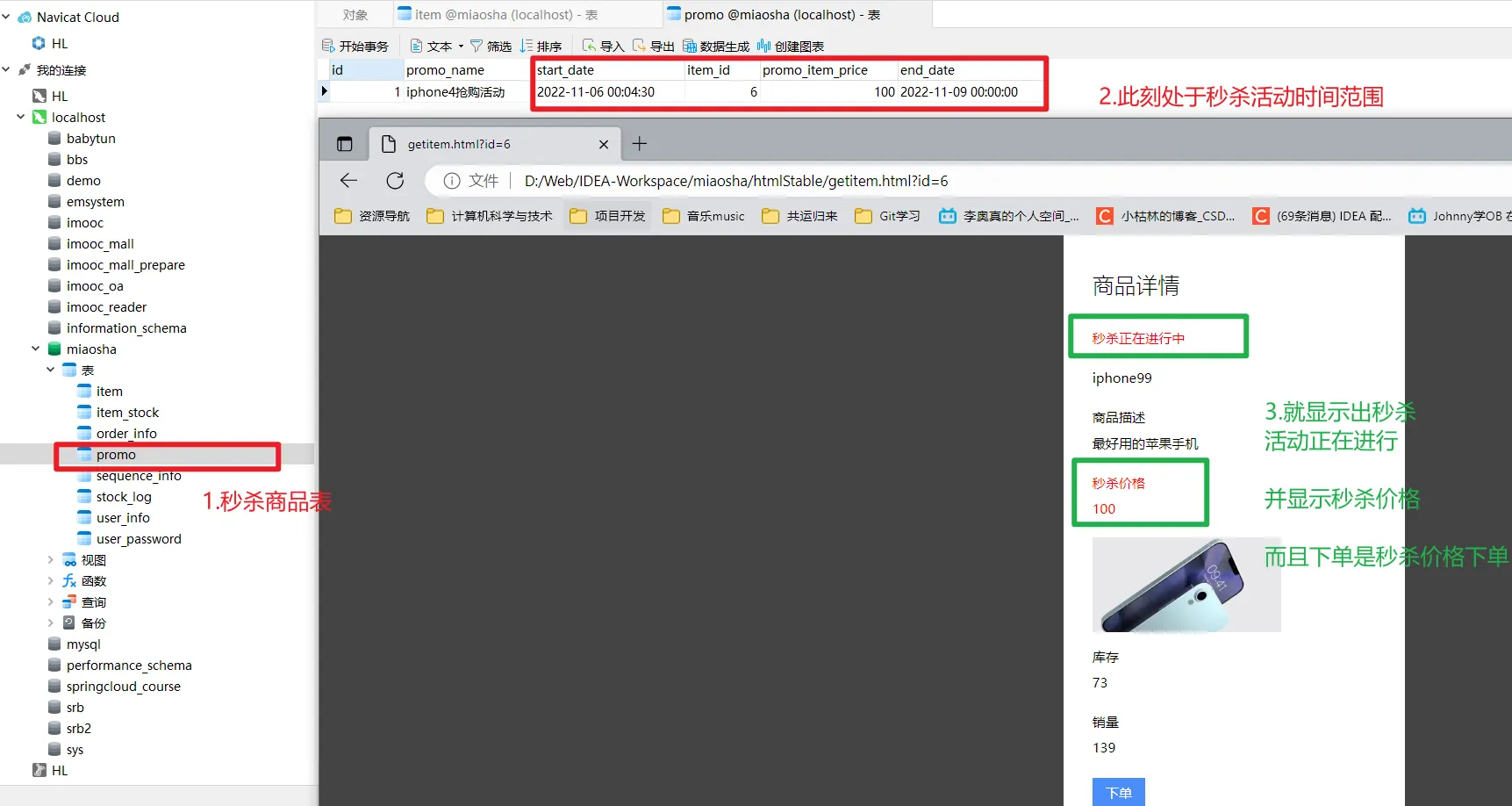Go back in the browser
The image size is (1512, 806).
tap(348, 181)
